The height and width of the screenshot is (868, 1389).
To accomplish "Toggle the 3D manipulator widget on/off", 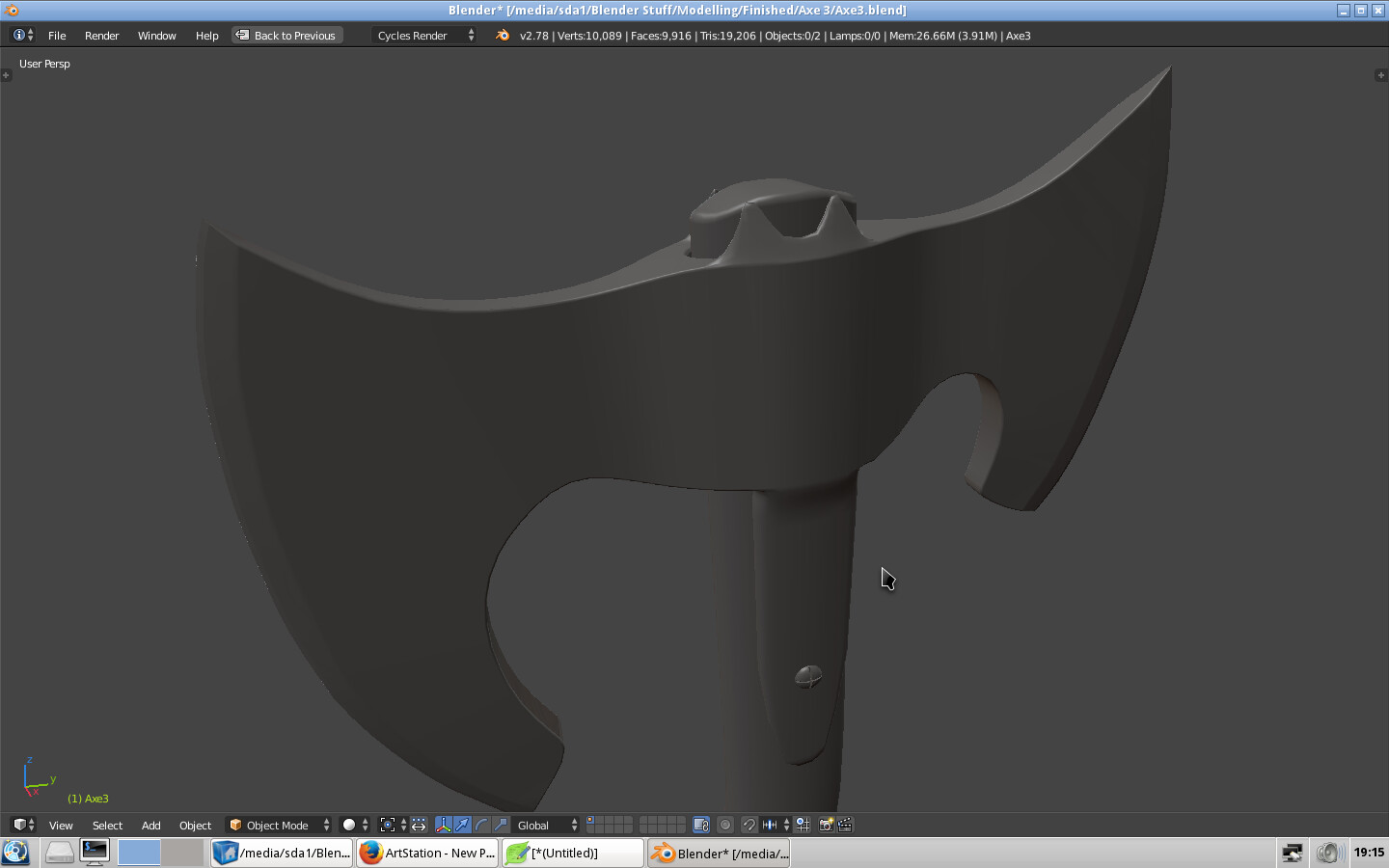I will [x=444, y=825].
